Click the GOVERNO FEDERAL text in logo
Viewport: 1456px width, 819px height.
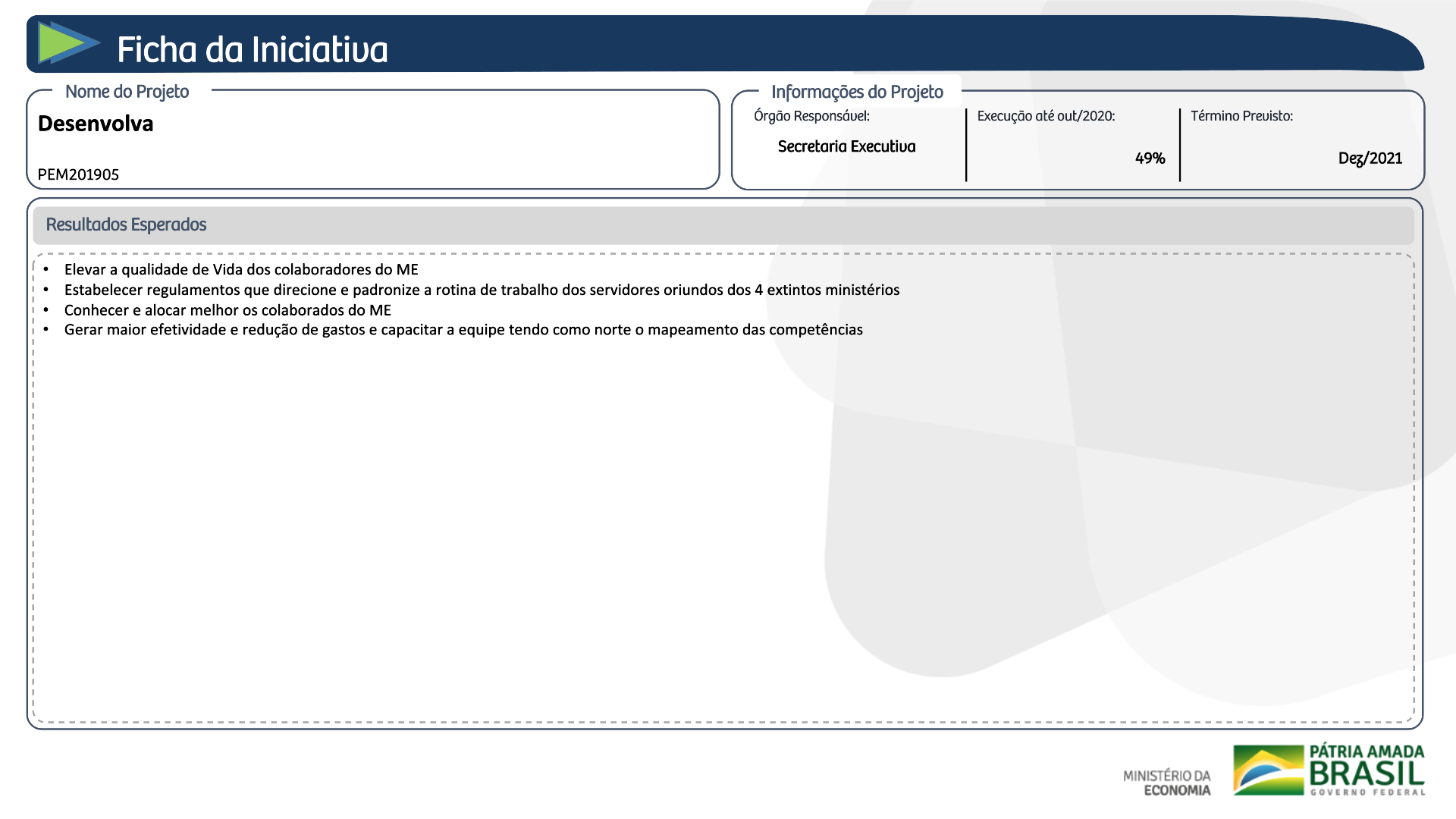[x=1367, y=792]
